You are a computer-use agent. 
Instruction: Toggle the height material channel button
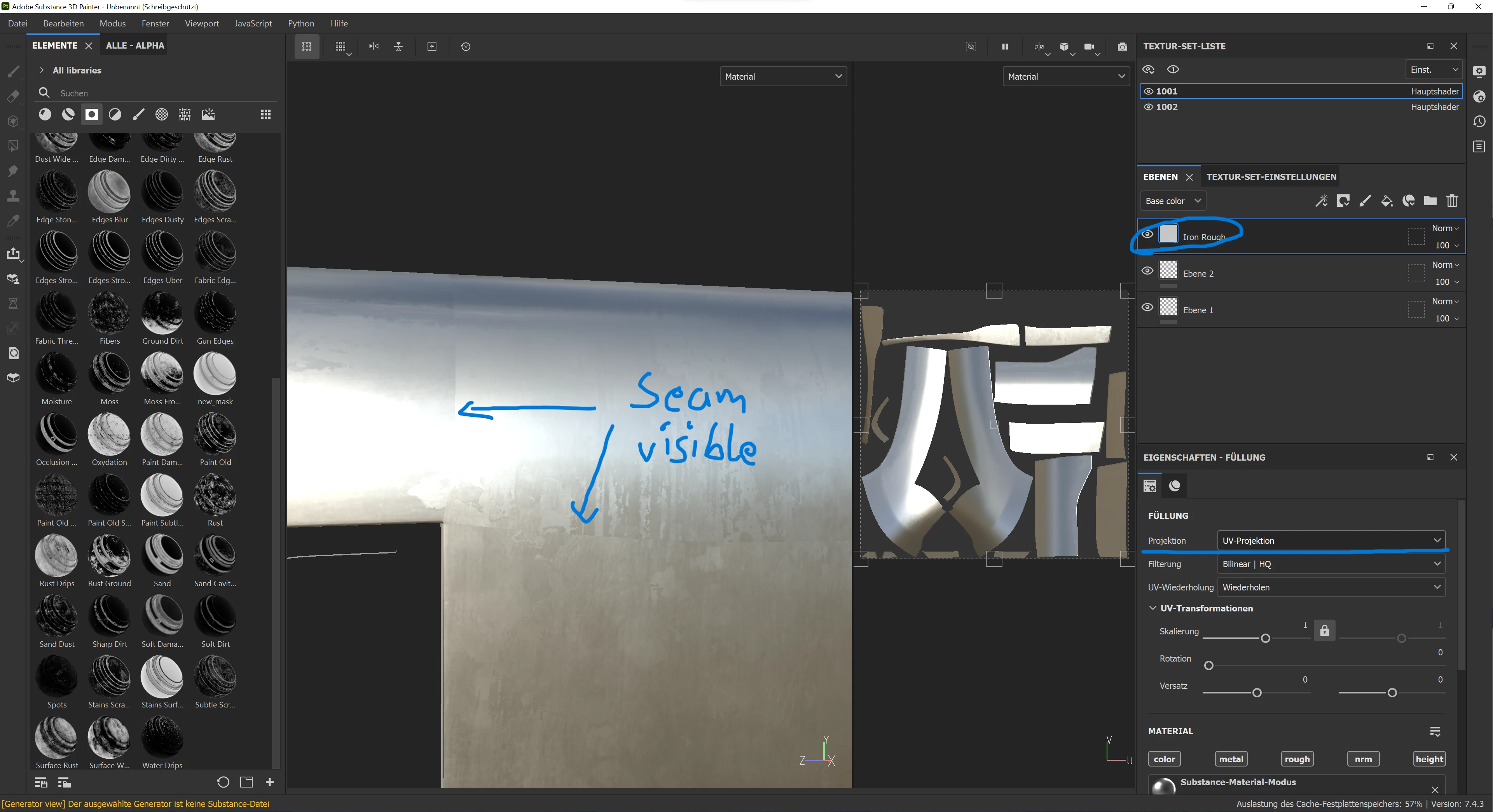tap(1428, 759)
